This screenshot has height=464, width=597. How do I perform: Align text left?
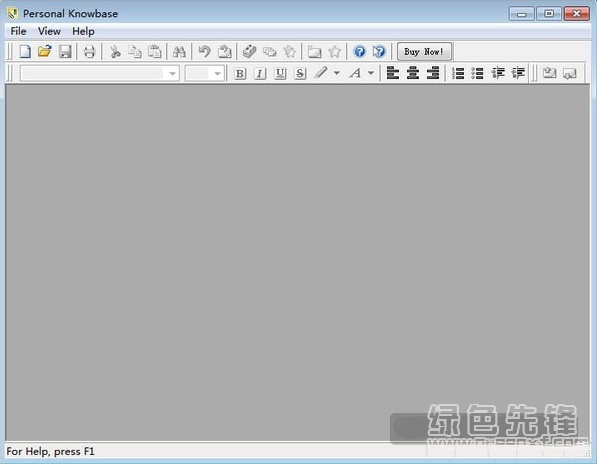click(393, 73)
